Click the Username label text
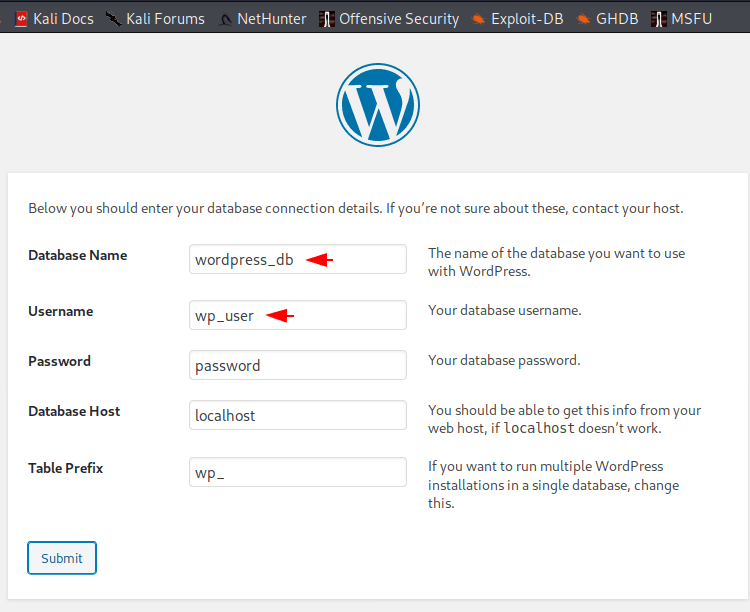The height and width of the screenshot is (612, 750). point(61,311)
